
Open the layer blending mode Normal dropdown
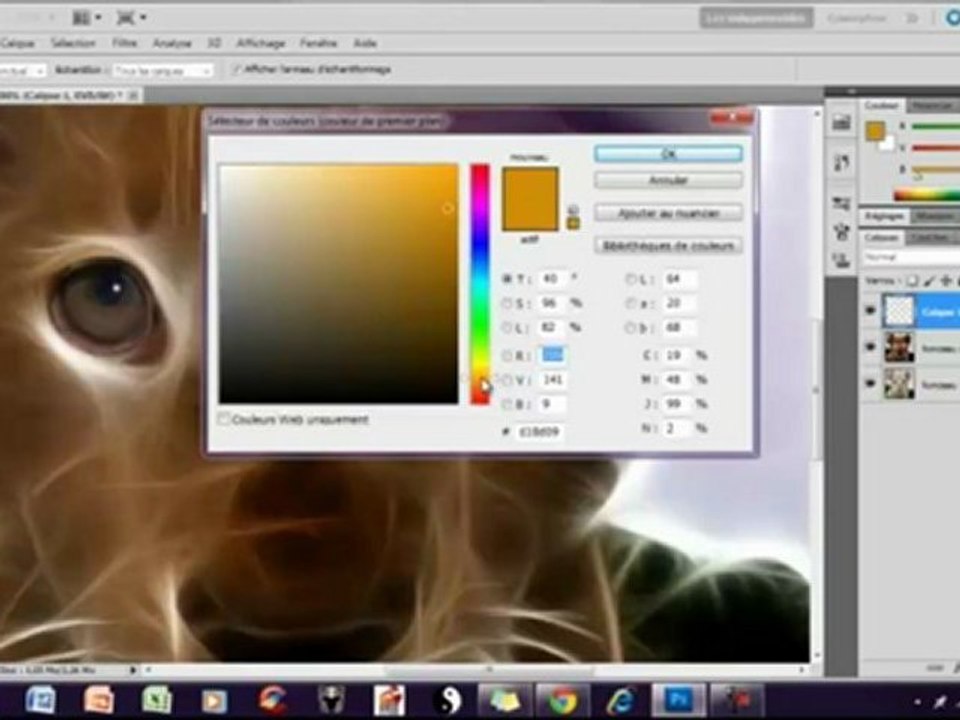click(911, 257)
